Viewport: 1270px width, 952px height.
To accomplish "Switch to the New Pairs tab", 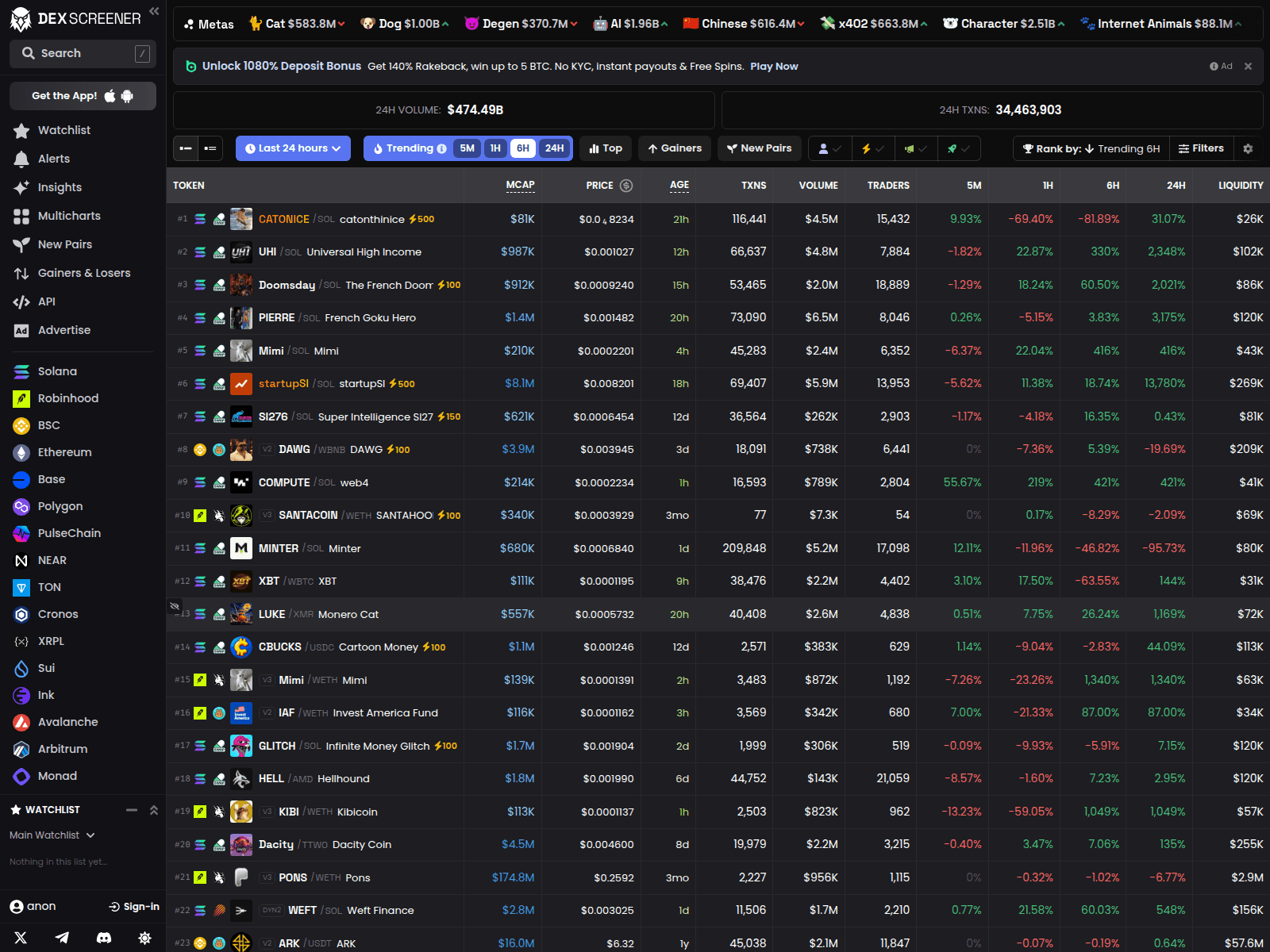I will pos(759,148).
